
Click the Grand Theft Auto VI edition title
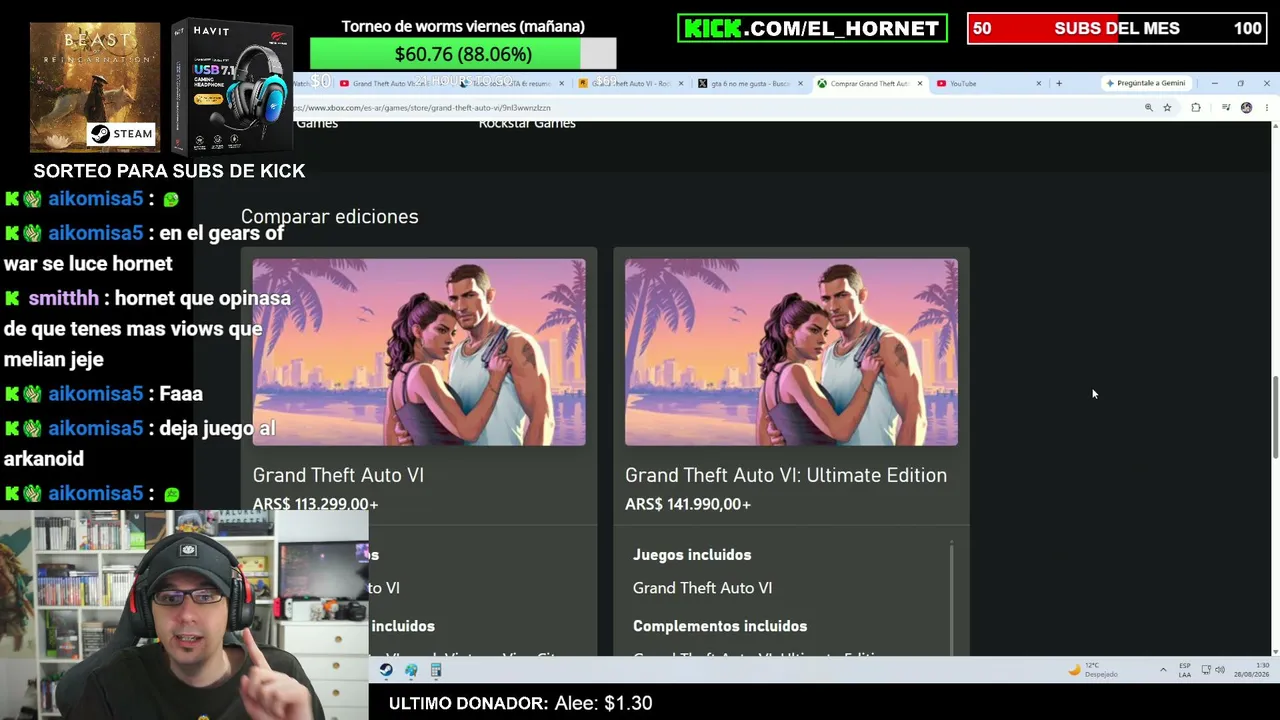pos(338,475)
